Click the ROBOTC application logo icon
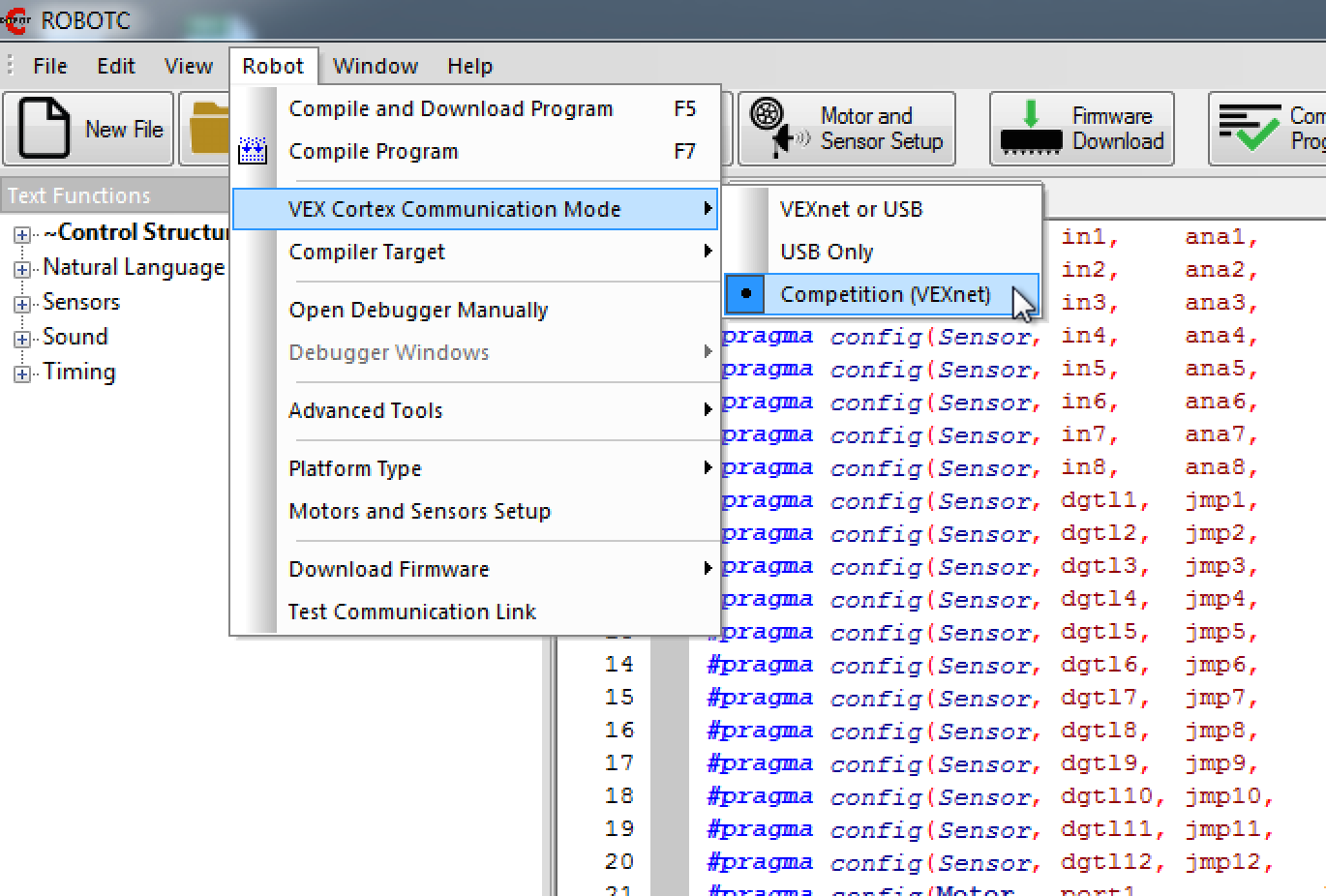Image resolution: width=1326 pixels, height=896 pixels. coord(15,19)
